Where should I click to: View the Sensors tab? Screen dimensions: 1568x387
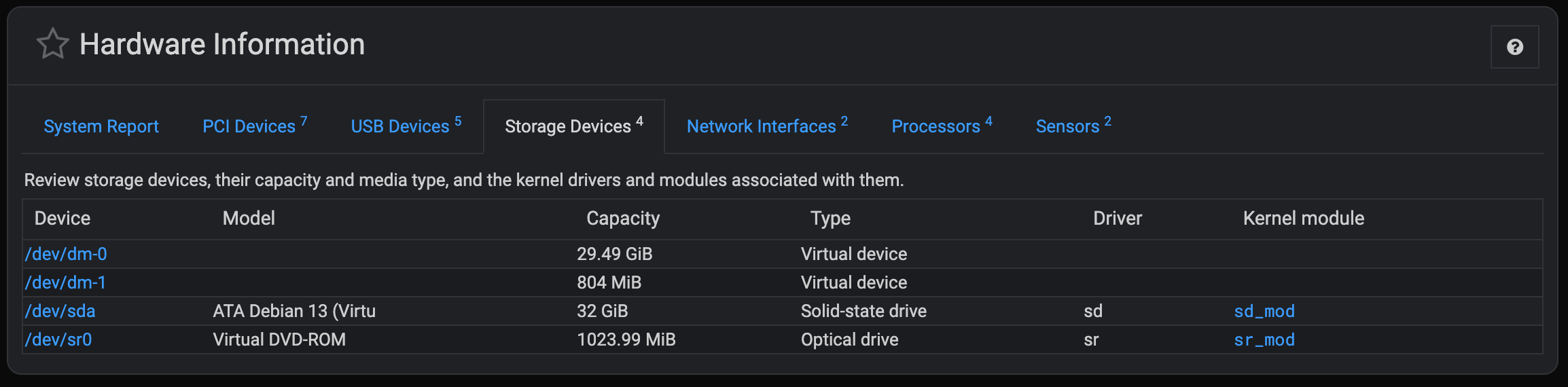click(1073, 126)
